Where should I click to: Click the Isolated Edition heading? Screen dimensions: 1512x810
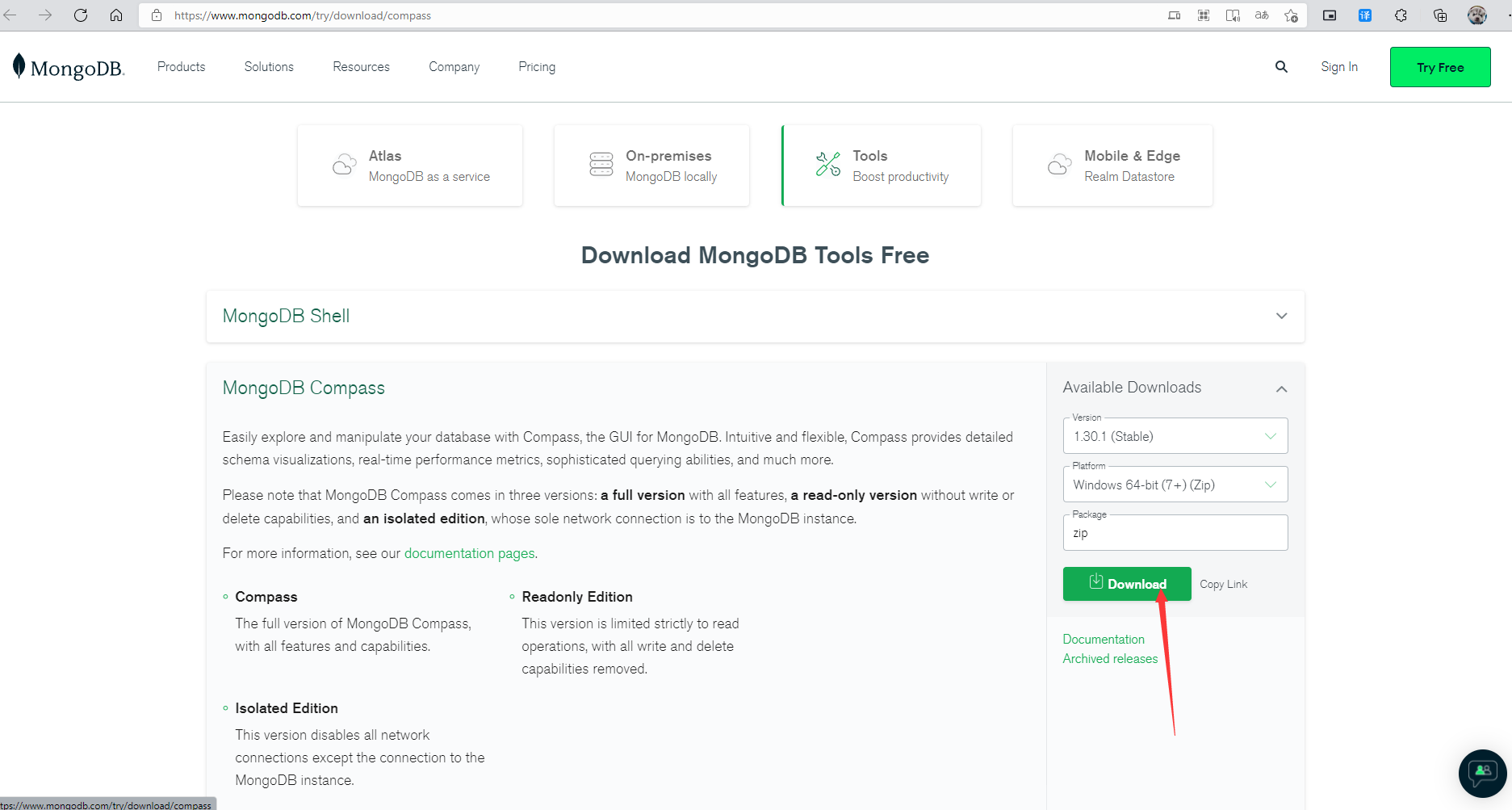click(x=287, y=708)
